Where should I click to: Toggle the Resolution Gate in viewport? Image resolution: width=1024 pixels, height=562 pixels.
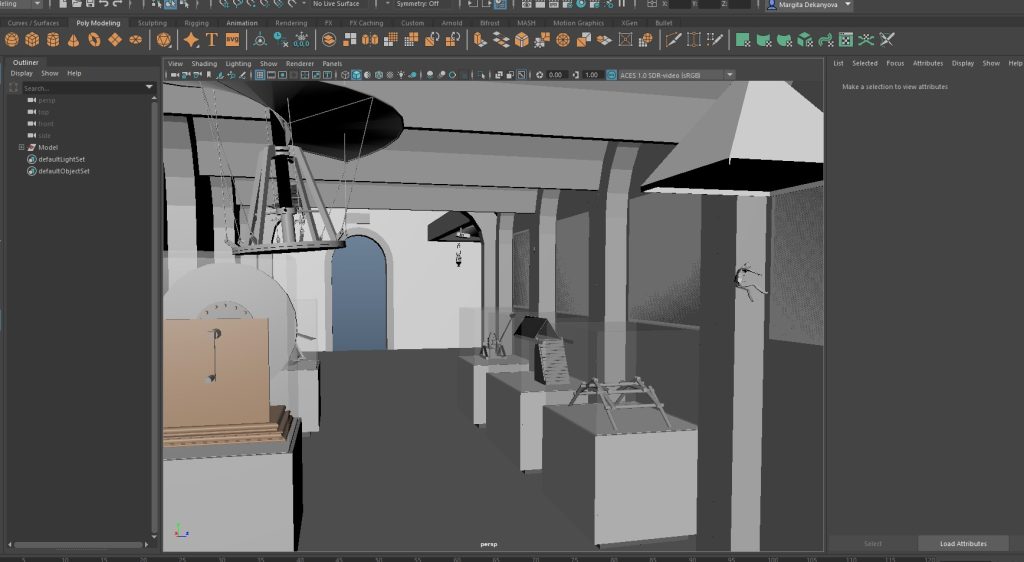(282, 75)
